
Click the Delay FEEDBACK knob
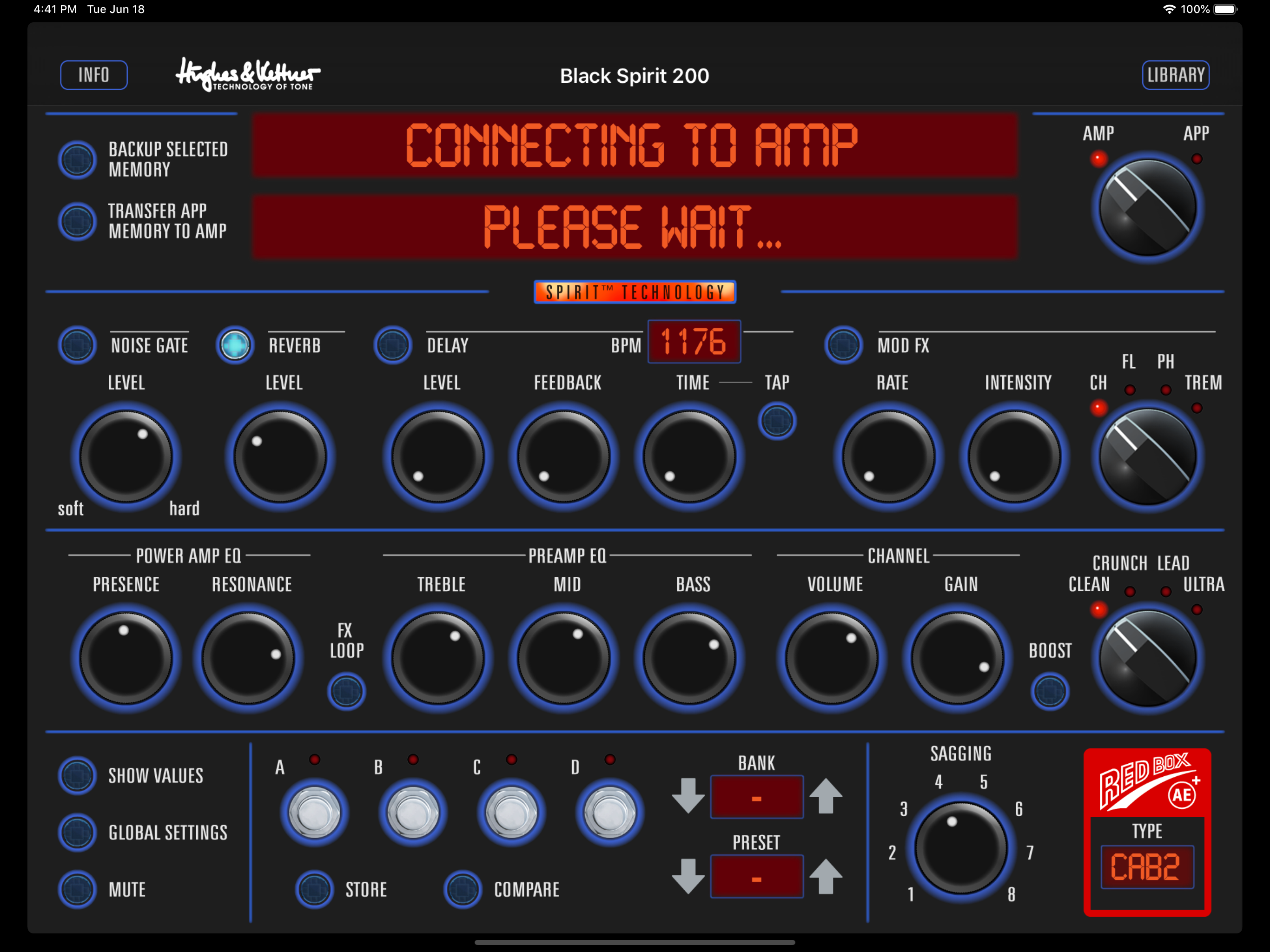coord(564,456)
